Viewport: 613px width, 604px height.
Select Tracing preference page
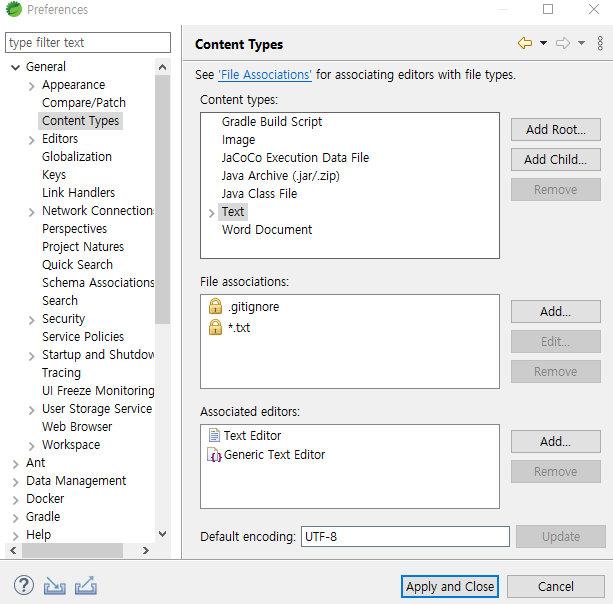tap(61, 373)
